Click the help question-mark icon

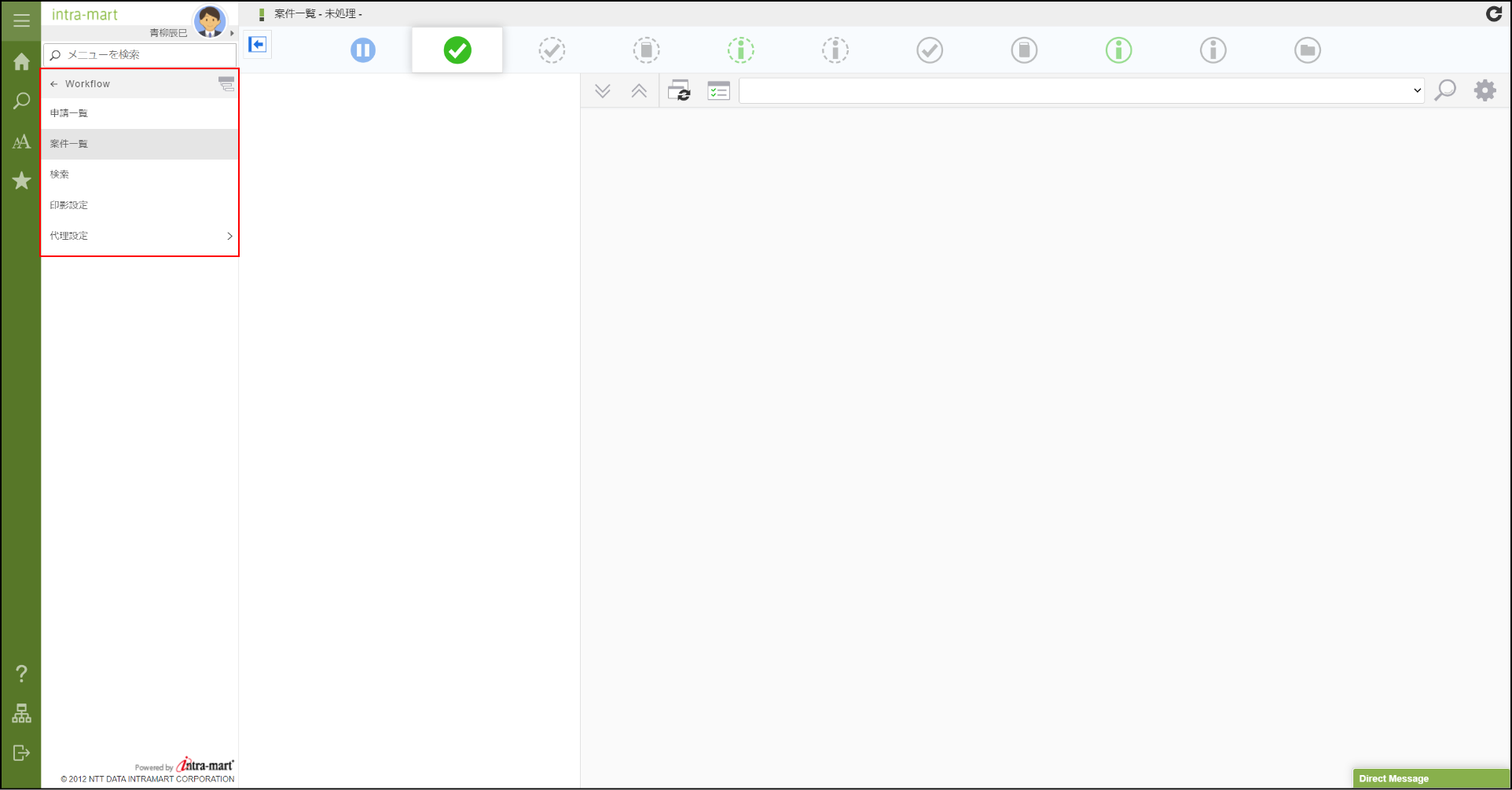coord(21,673)
